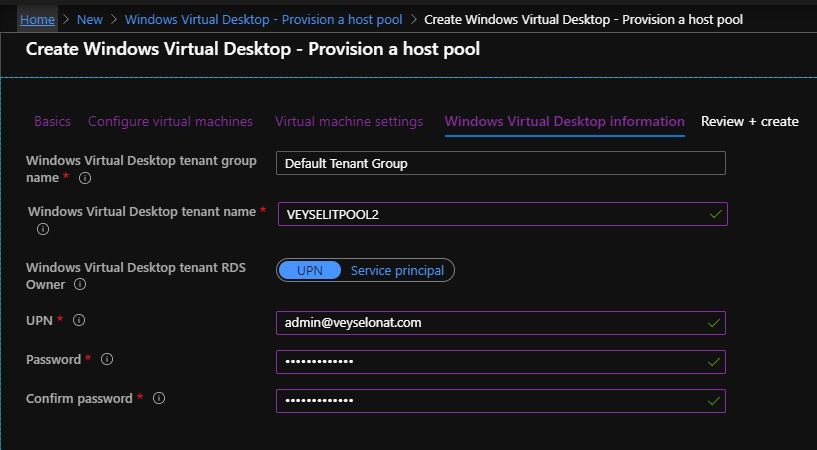
Task: Click info icon beside RDS Owner label
Action: (x=80, y=284)
